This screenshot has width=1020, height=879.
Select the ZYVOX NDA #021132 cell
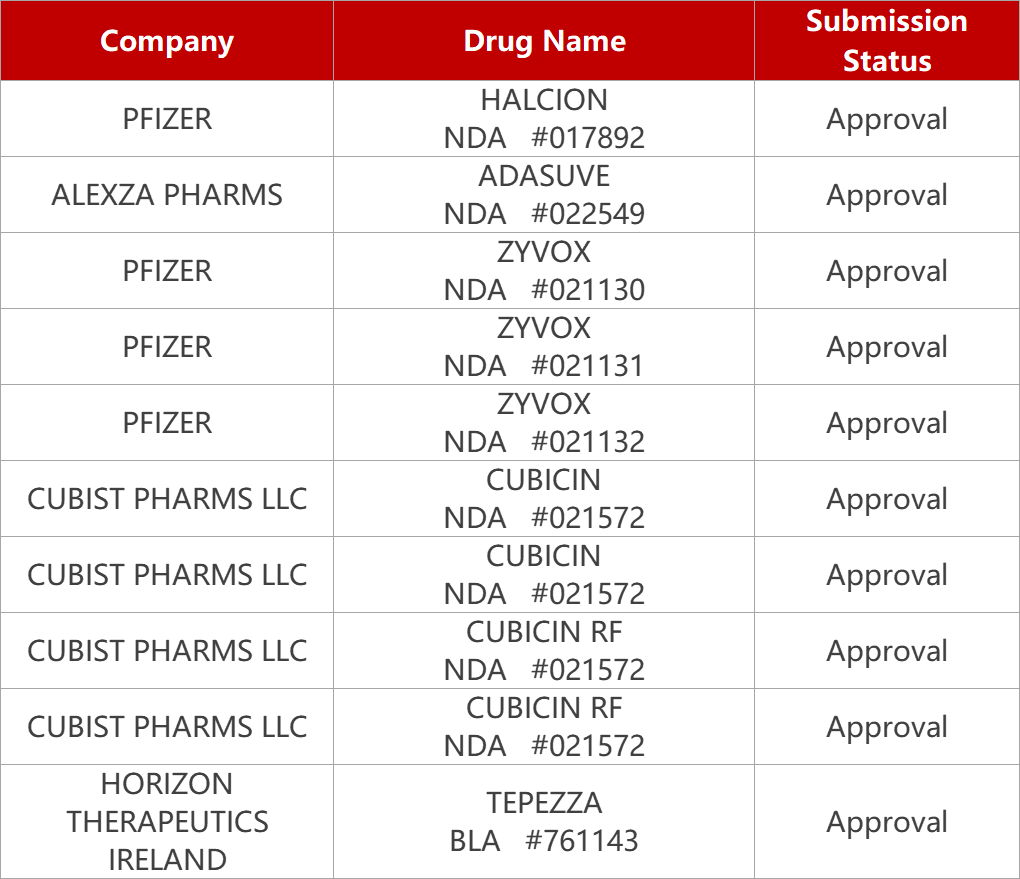click(544, 423)
